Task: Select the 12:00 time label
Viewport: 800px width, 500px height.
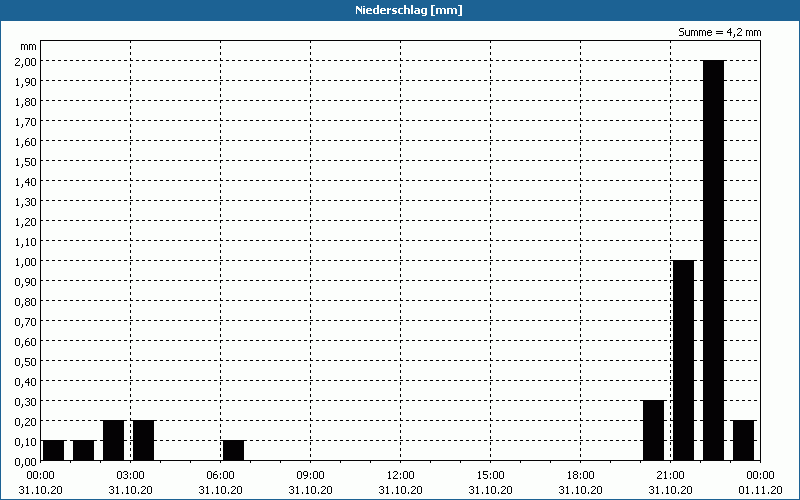Action: [401, 475]
